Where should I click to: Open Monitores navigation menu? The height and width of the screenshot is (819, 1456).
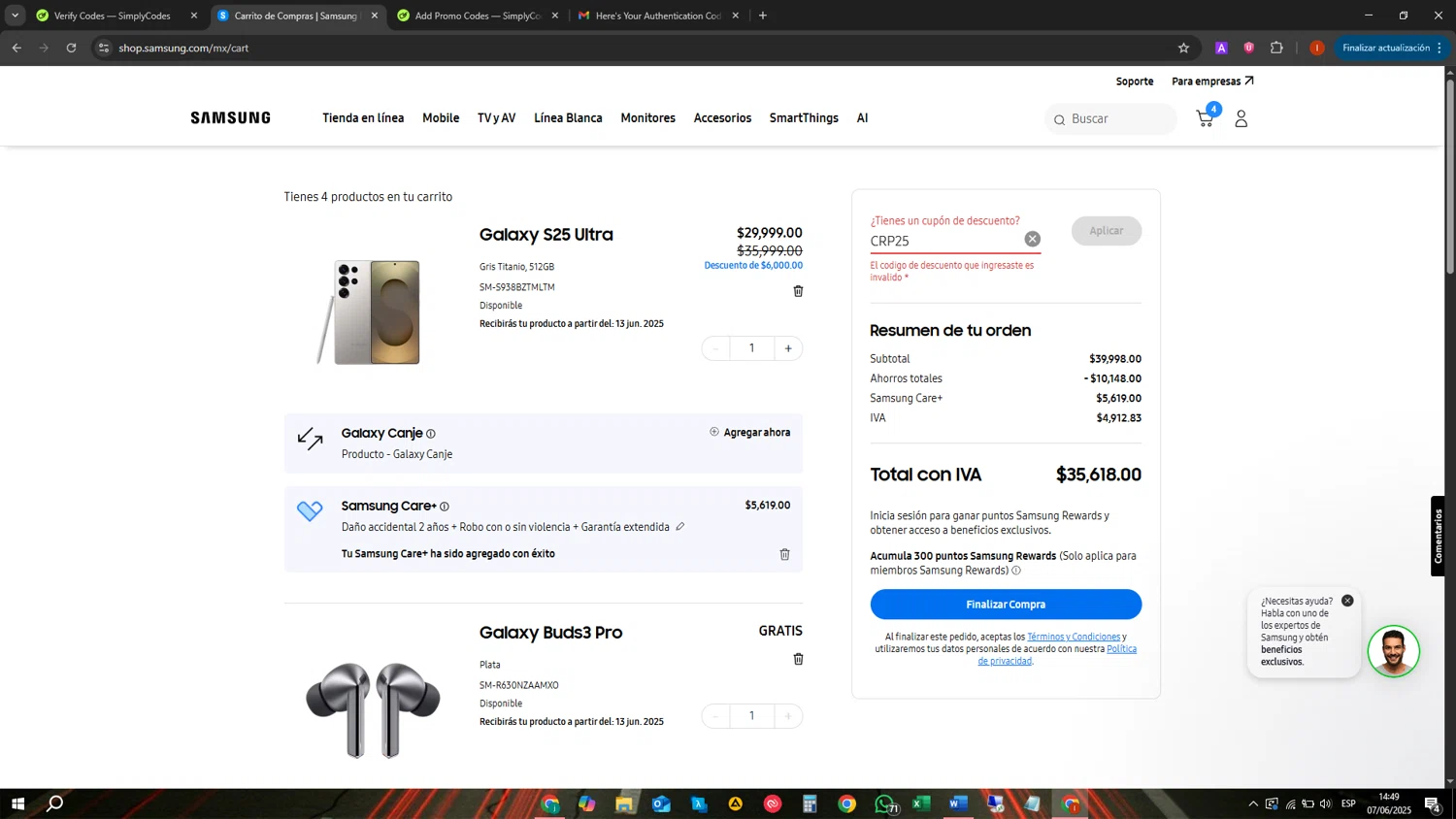tap(647, 117)
